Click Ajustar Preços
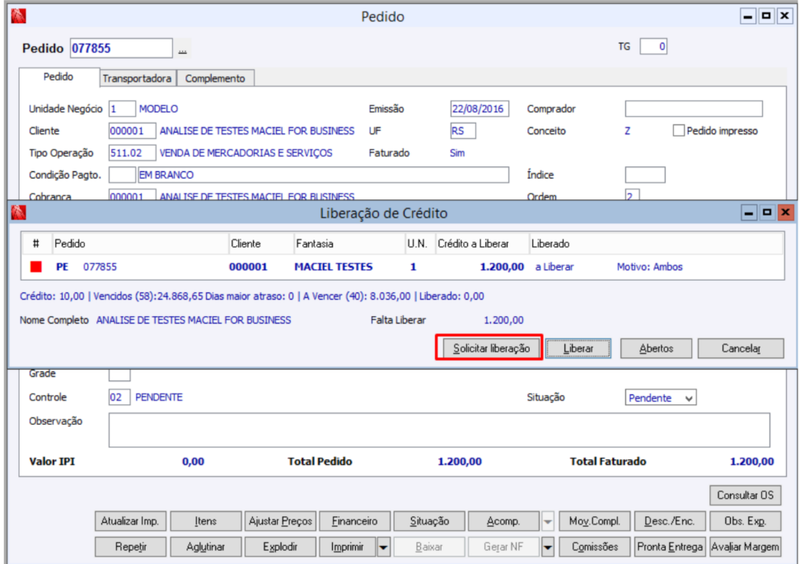Image resolution: width=800 pixels, height=564 pixels. click(x=280, y=521)
